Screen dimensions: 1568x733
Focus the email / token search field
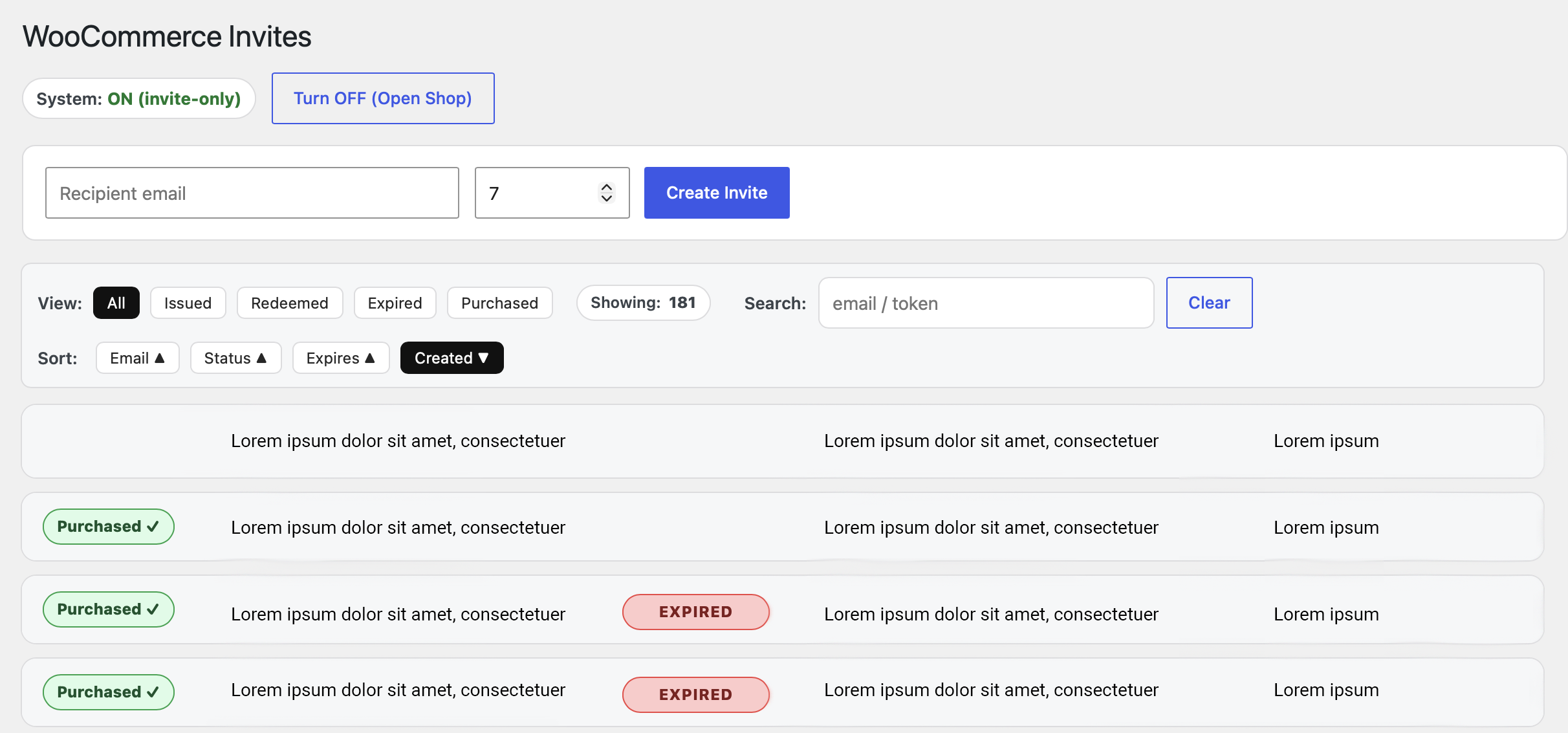pos(986,303)
